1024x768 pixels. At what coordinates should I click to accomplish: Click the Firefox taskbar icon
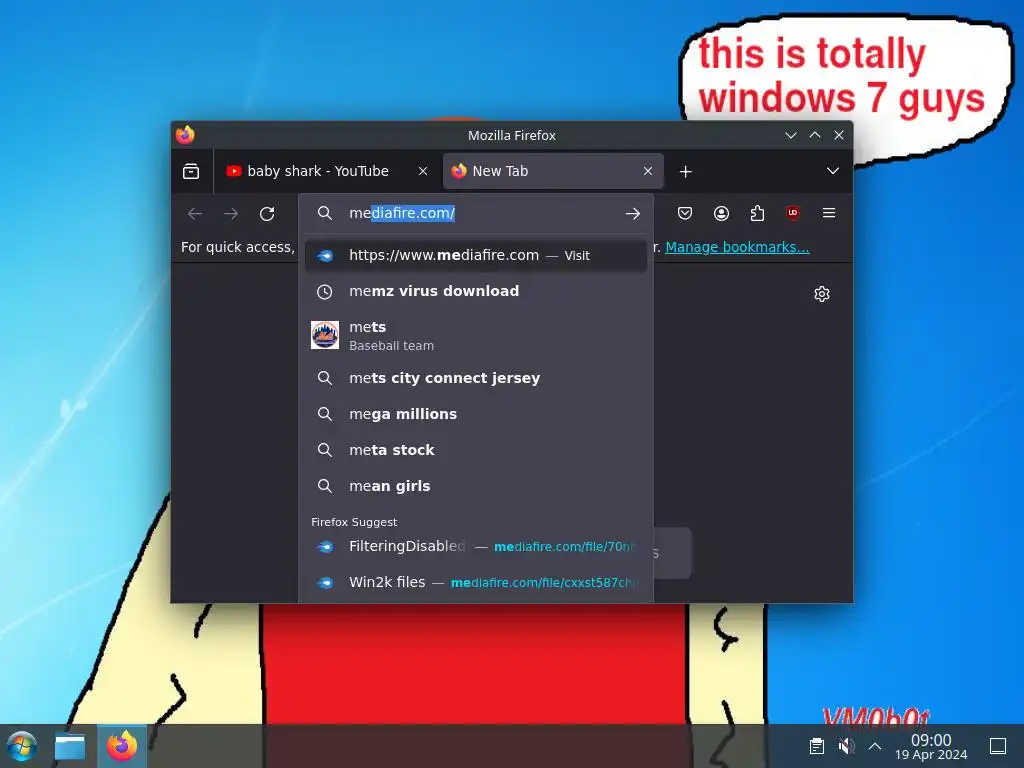[x=122, y=746]
